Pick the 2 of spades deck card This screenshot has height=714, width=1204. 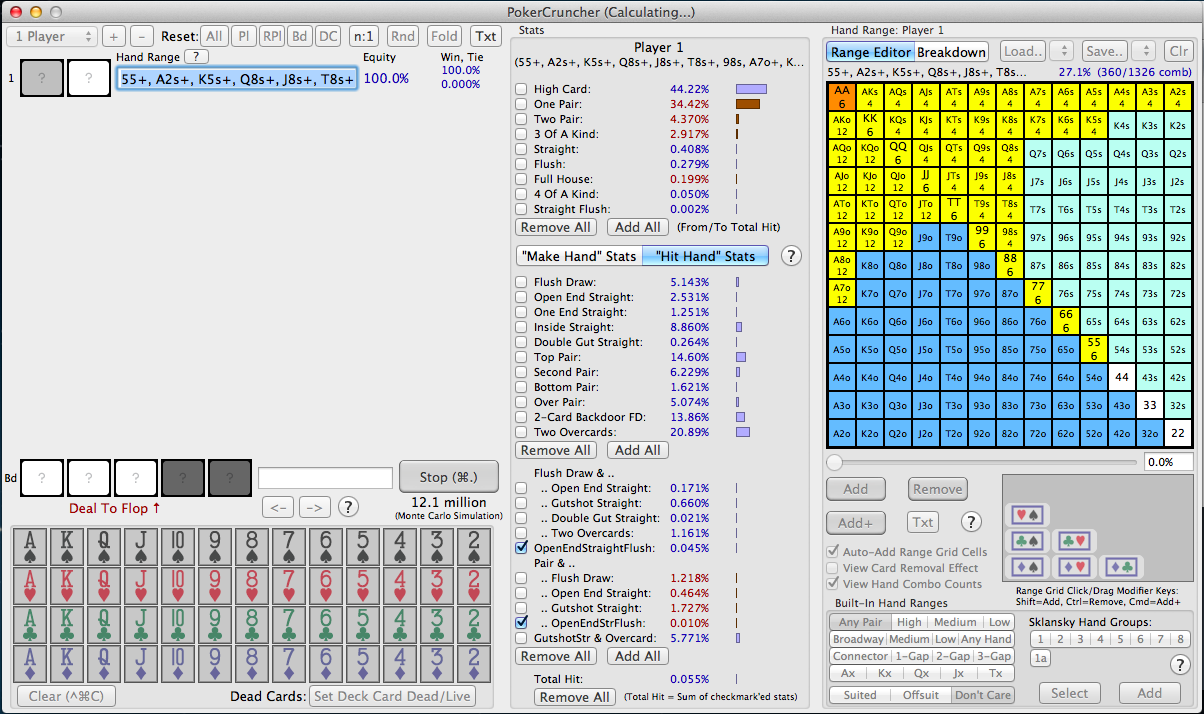472,547
